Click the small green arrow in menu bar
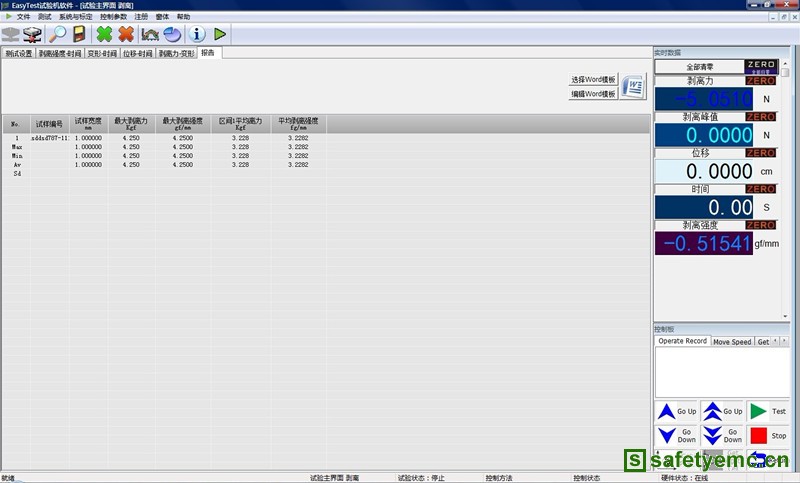The width and height of the screenshot is (800, 483). (8, 16)
